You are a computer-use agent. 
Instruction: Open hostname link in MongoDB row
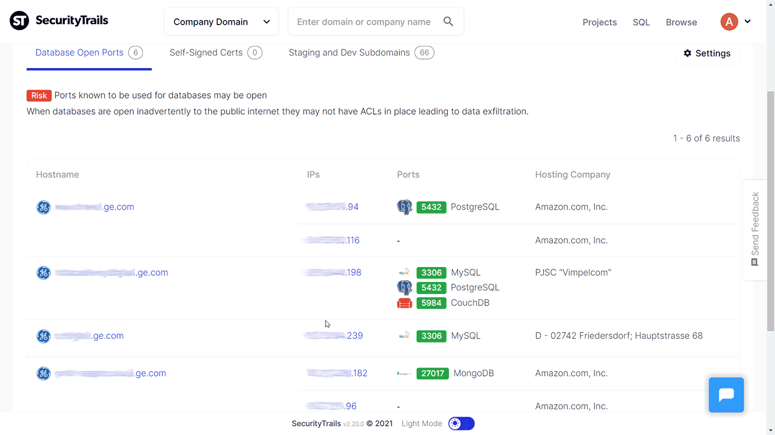pyautogui.click(x=111, y=374)
